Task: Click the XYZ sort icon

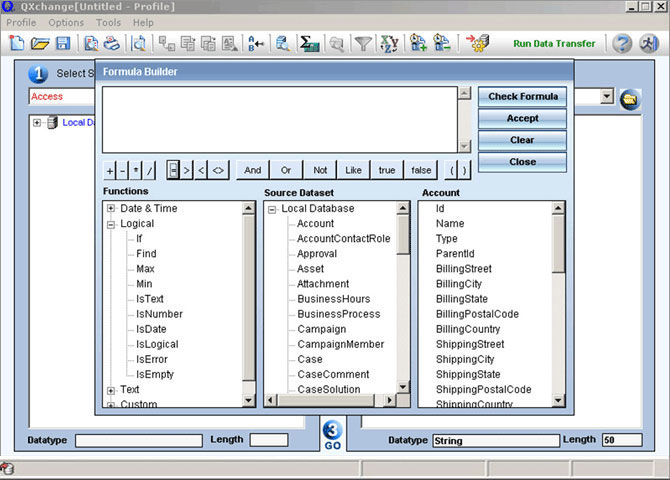Action: pos(389,44)
